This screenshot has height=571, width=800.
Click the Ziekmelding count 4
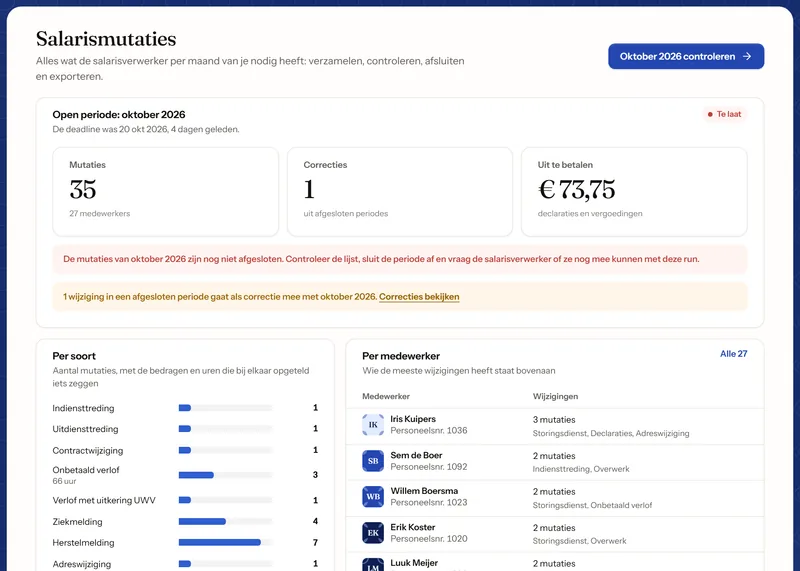pos(315,522)
